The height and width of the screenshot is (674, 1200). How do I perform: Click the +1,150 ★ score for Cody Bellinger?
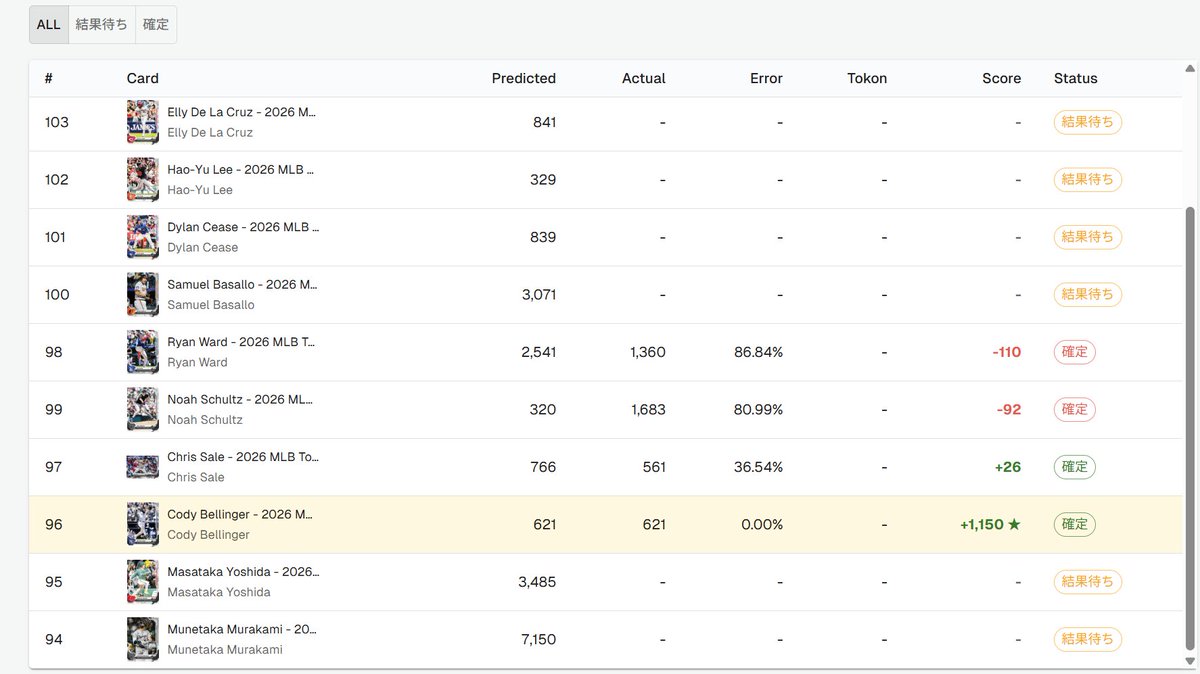[990, 525]
